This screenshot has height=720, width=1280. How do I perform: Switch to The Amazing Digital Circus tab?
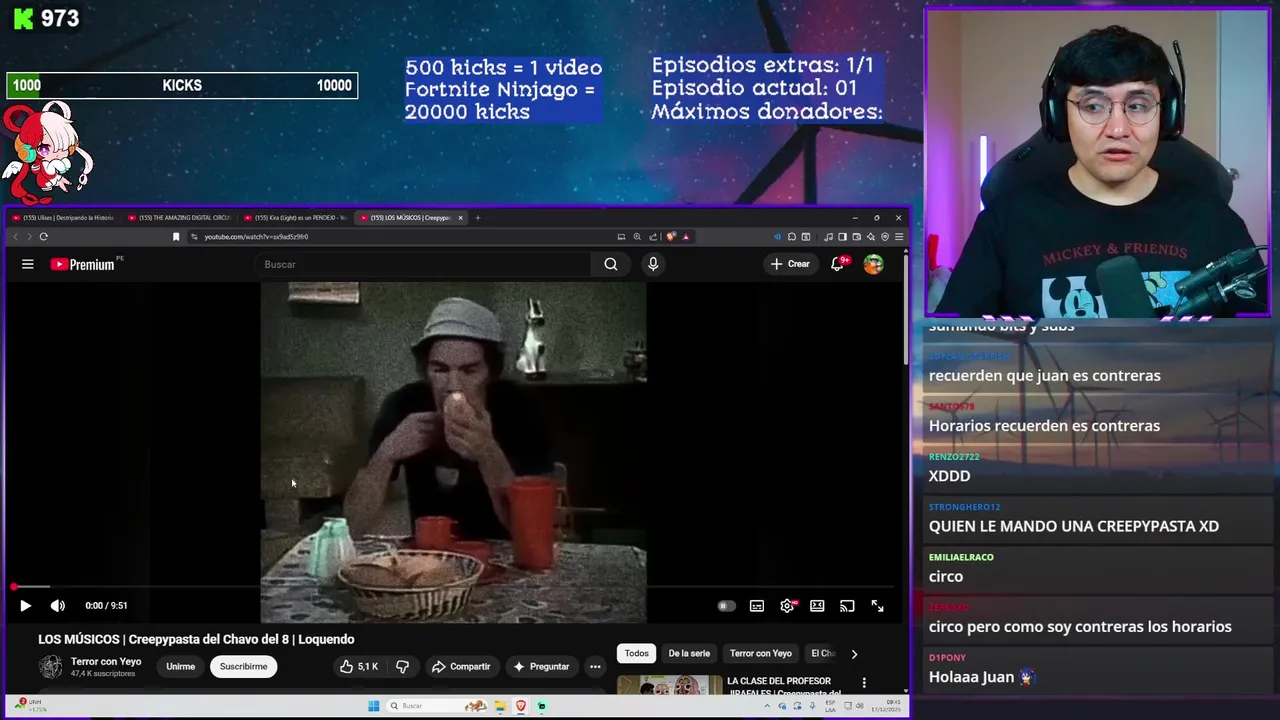click(x=180, y=218)
